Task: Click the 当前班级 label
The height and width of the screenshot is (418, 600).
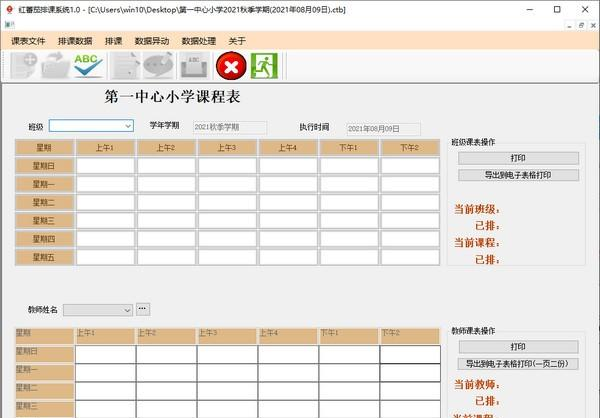Action: tap(477, 209)
